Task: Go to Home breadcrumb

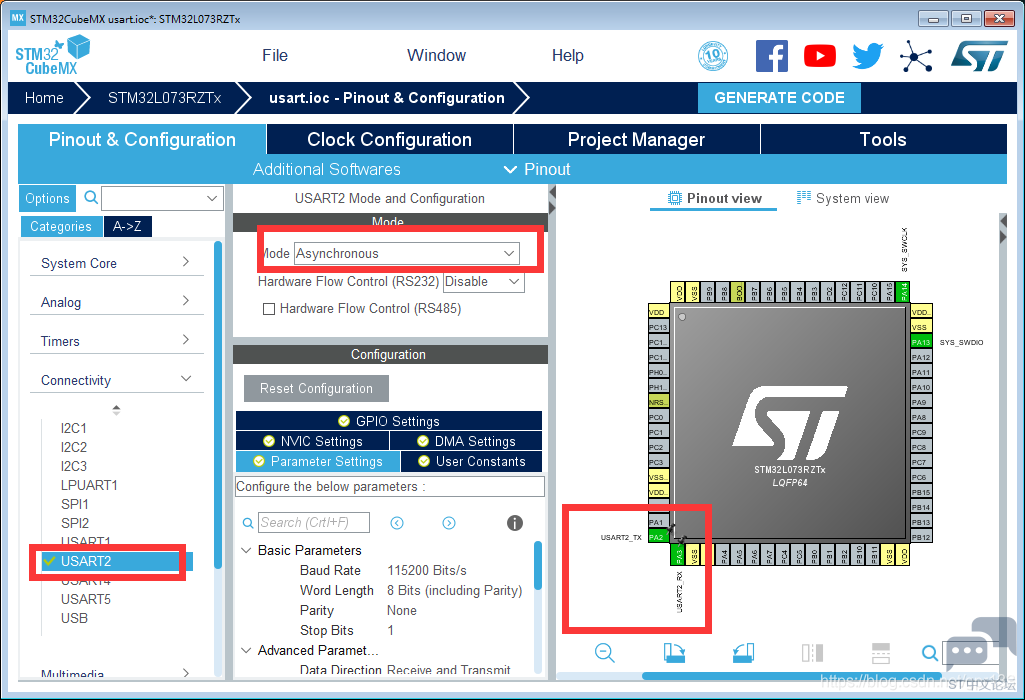Action: 44,98
